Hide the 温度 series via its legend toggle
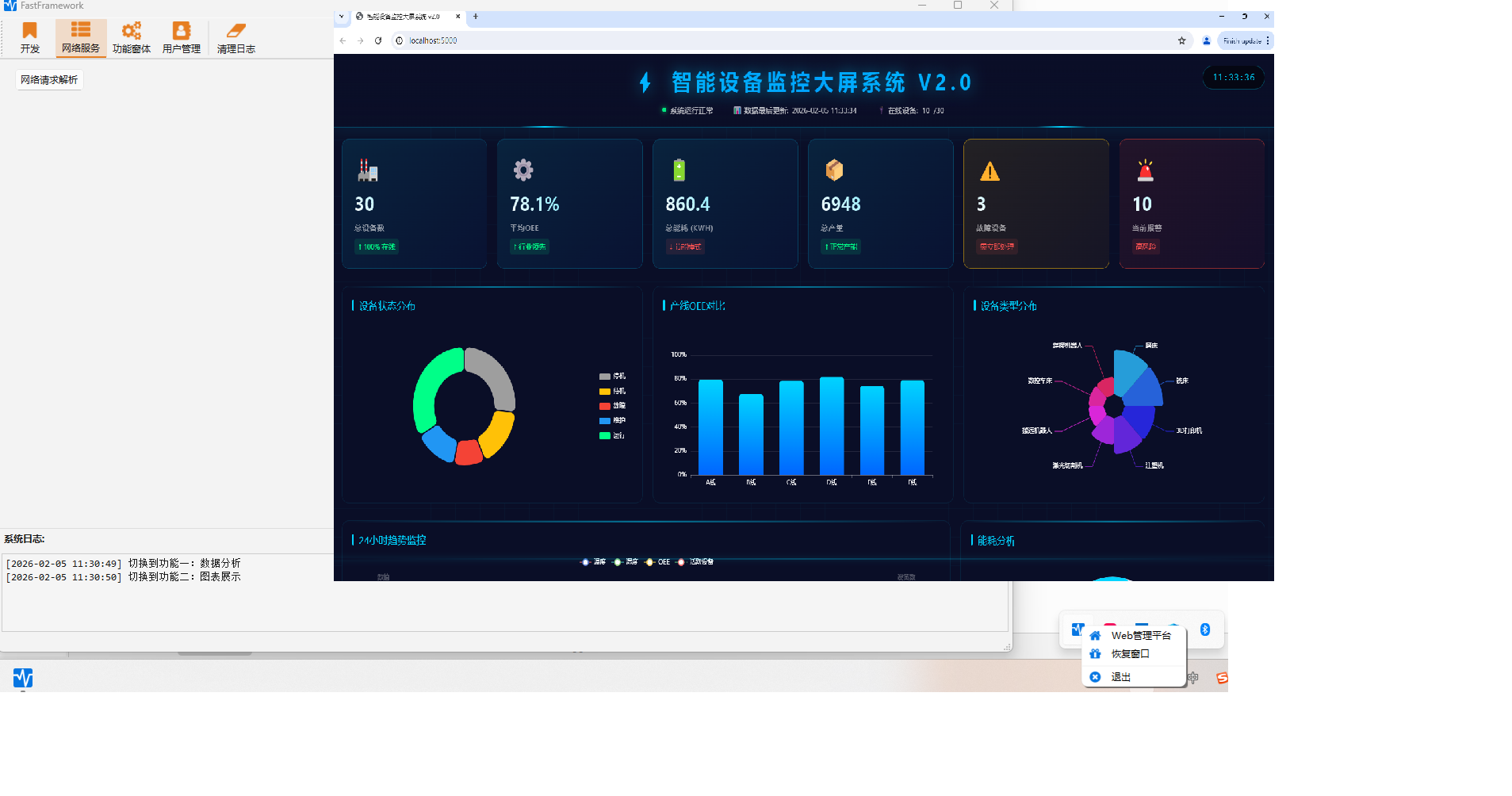 596,561
